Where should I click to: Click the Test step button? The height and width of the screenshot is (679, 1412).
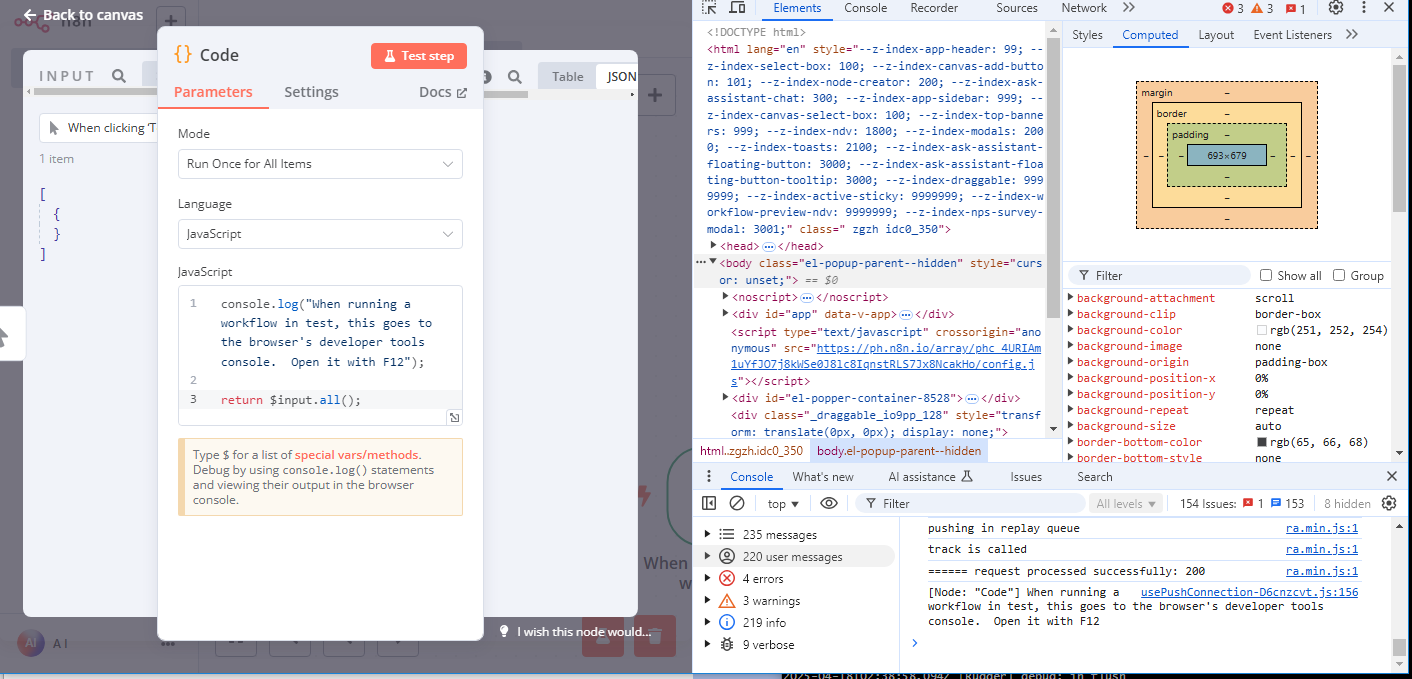pyautogui.click(x=418, y=56)
